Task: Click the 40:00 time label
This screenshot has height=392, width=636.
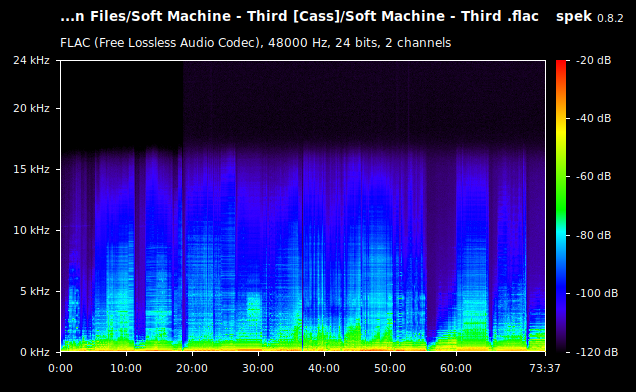Action: (324, 368)
